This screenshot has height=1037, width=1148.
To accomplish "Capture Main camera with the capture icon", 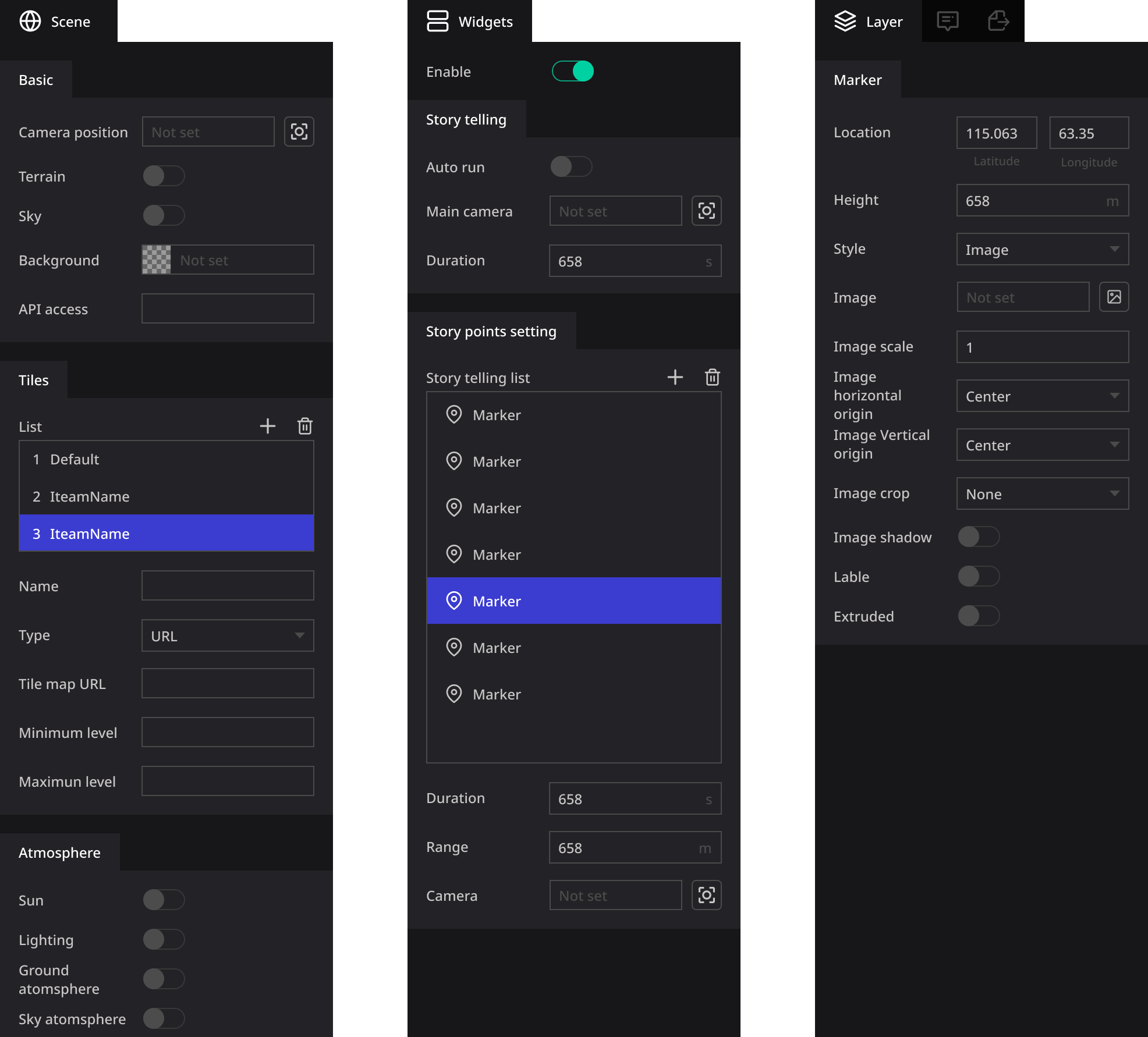I will pos(707,211).
